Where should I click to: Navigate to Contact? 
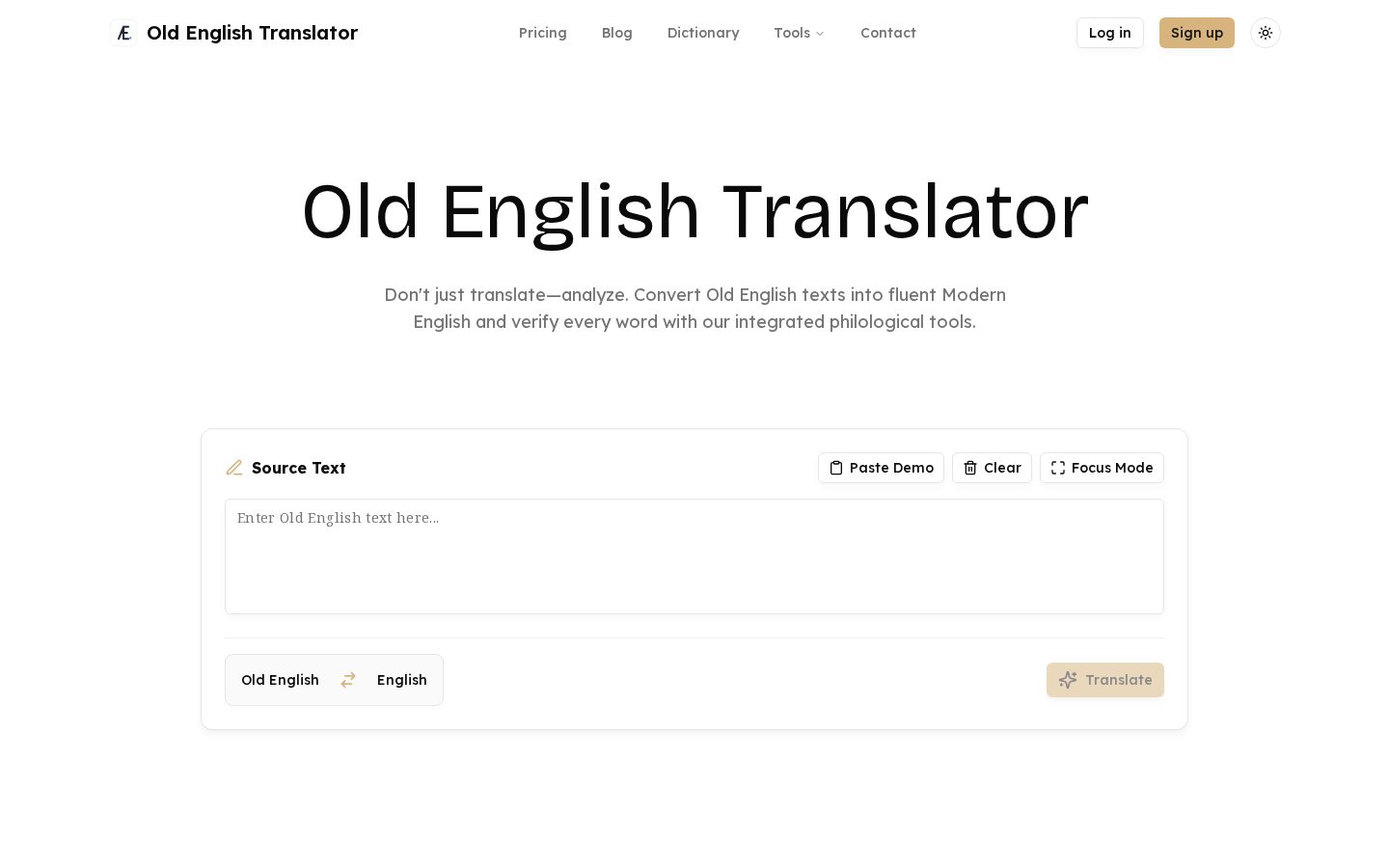(888, 33)
